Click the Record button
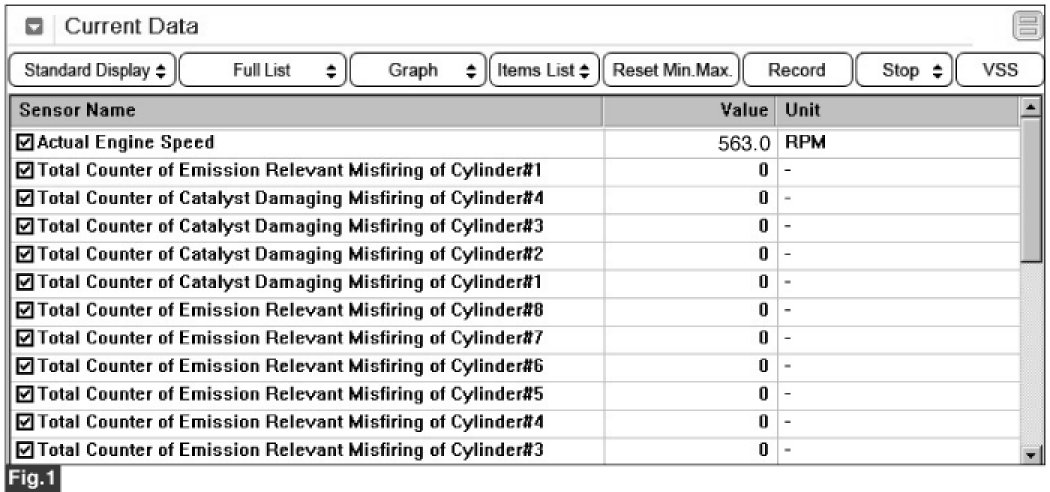 pos(796,71)
